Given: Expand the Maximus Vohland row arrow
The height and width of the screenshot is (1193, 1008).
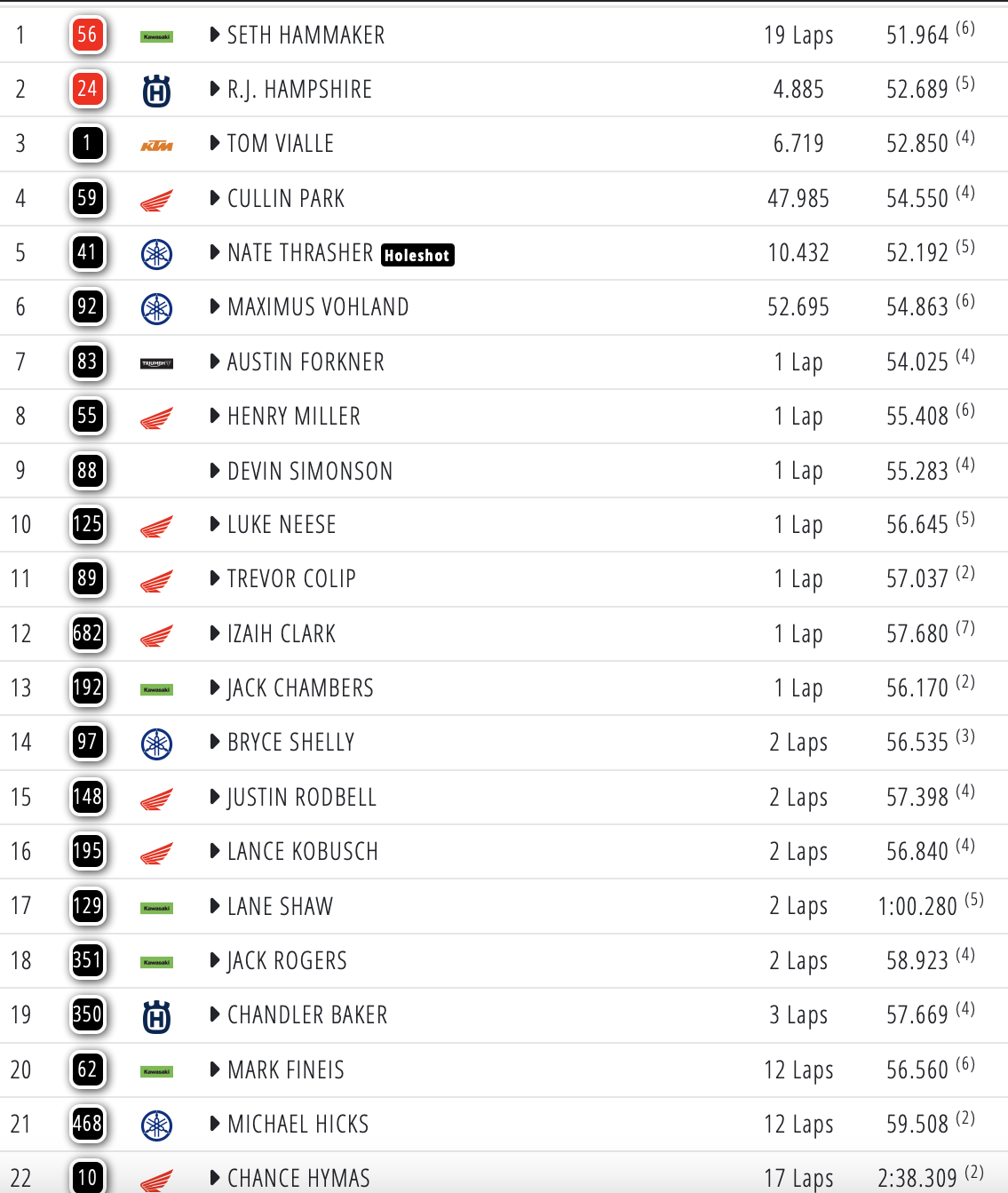Looking at the screenshot, I should pyautogui.click(x=215, y=307).
